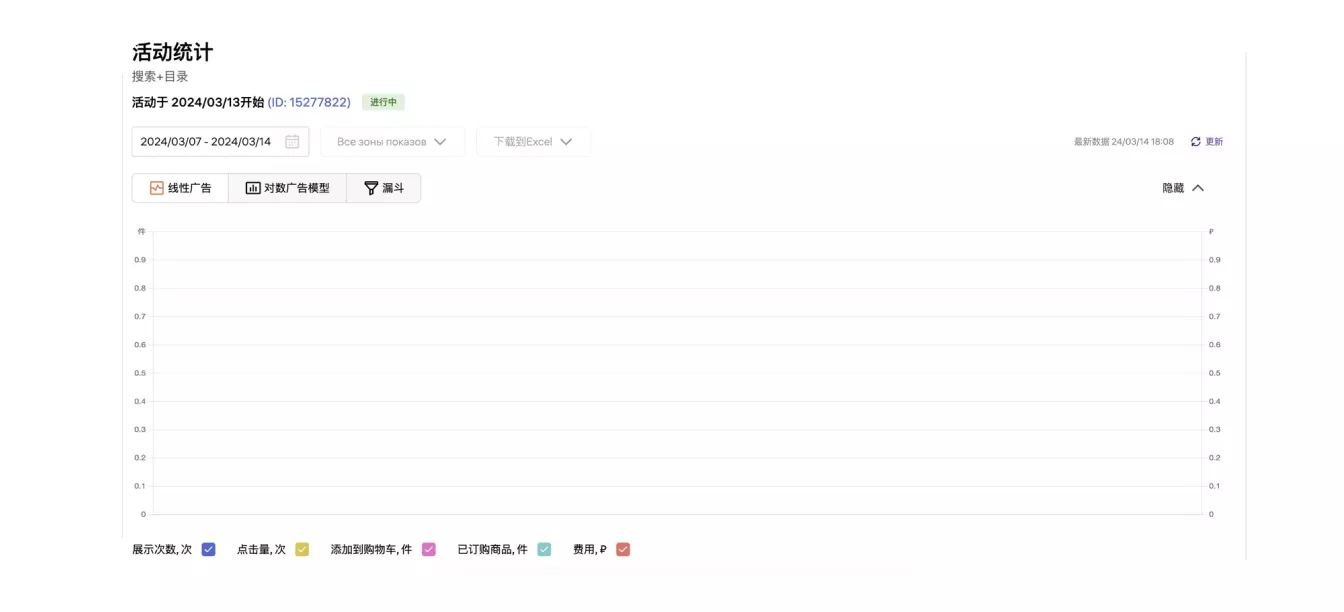Open the calendar icon in date field

coord(292,142)
